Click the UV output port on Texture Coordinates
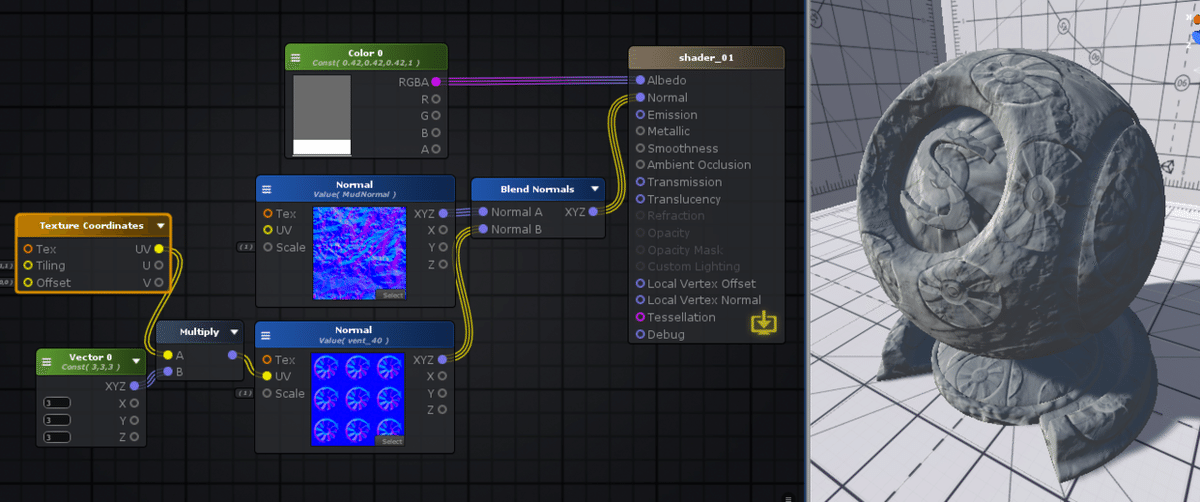Screen dimensions: 1200x502 158,249
